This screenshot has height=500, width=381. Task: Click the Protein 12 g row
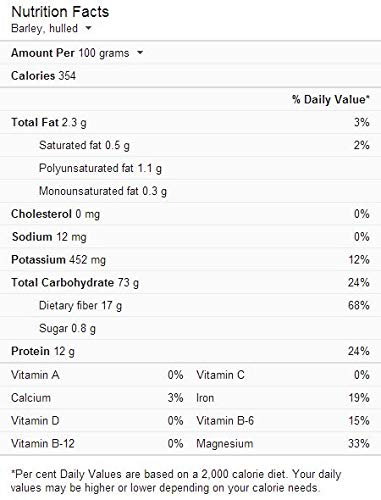coord(190,351)
